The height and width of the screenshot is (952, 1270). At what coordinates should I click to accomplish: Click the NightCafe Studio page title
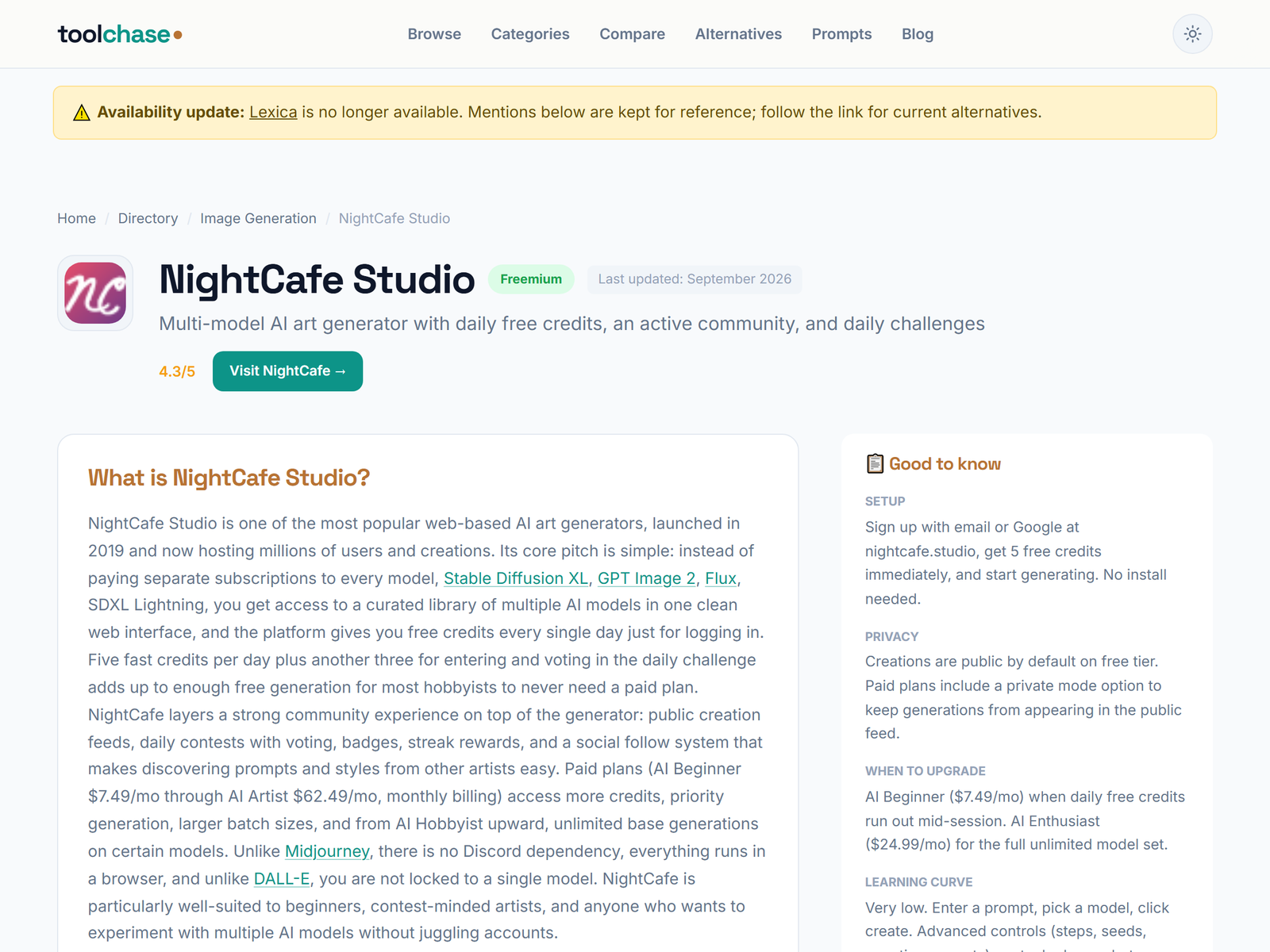(317, 279)
